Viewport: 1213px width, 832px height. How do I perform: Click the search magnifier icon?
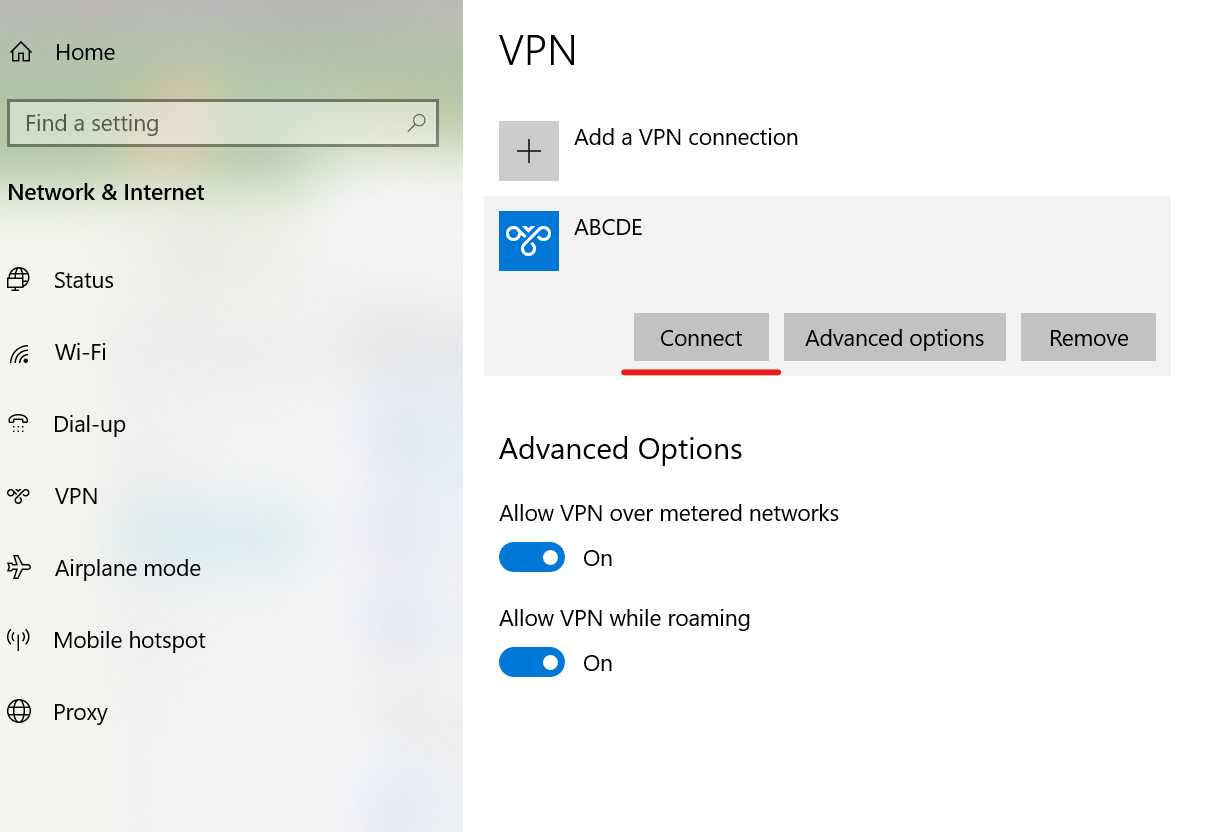pyautogui.click(x=416, y=123)
